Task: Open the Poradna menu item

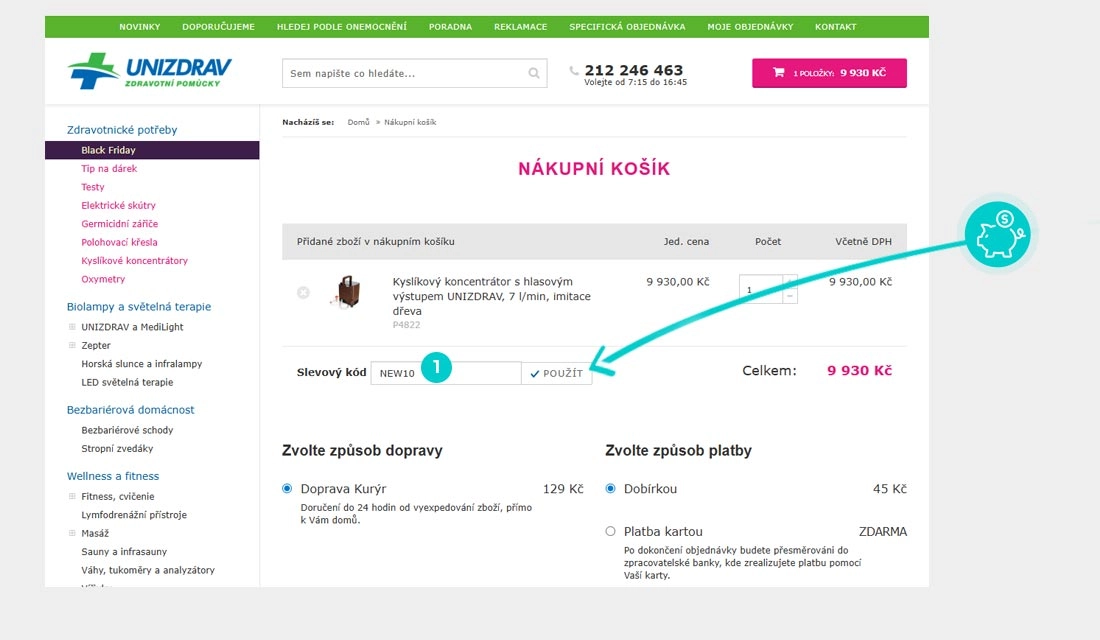Action: pos(450,27)
